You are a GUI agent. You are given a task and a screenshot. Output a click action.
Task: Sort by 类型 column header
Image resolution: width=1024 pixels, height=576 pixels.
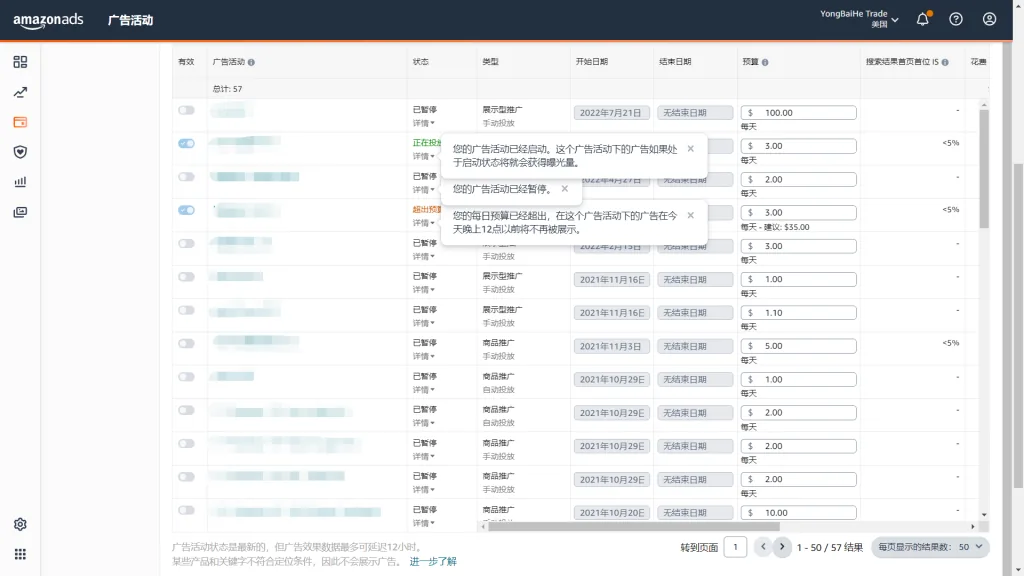click(x=490, y=62)
